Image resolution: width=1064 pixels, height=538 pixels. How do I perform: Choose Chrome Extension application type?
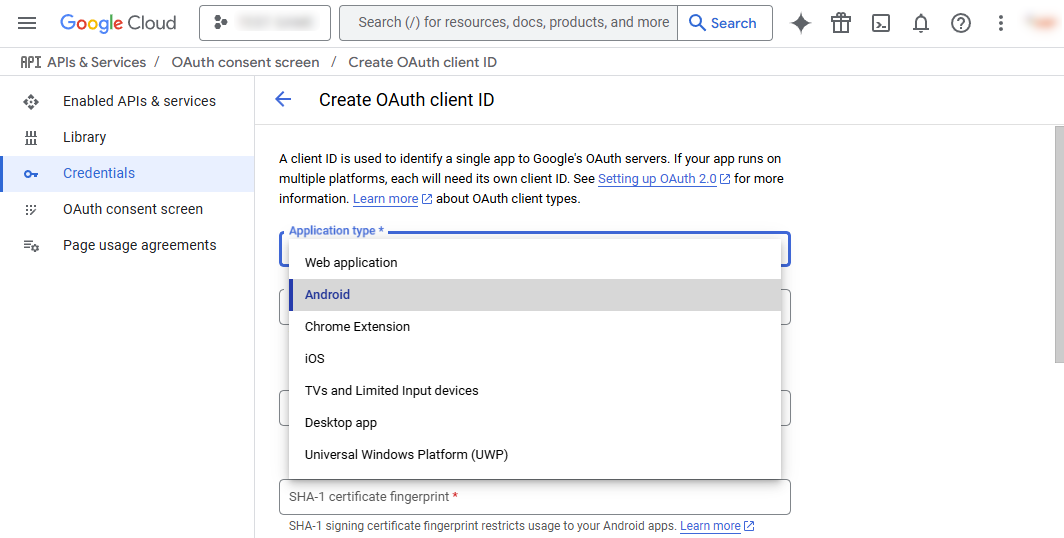tap(535, 326)
